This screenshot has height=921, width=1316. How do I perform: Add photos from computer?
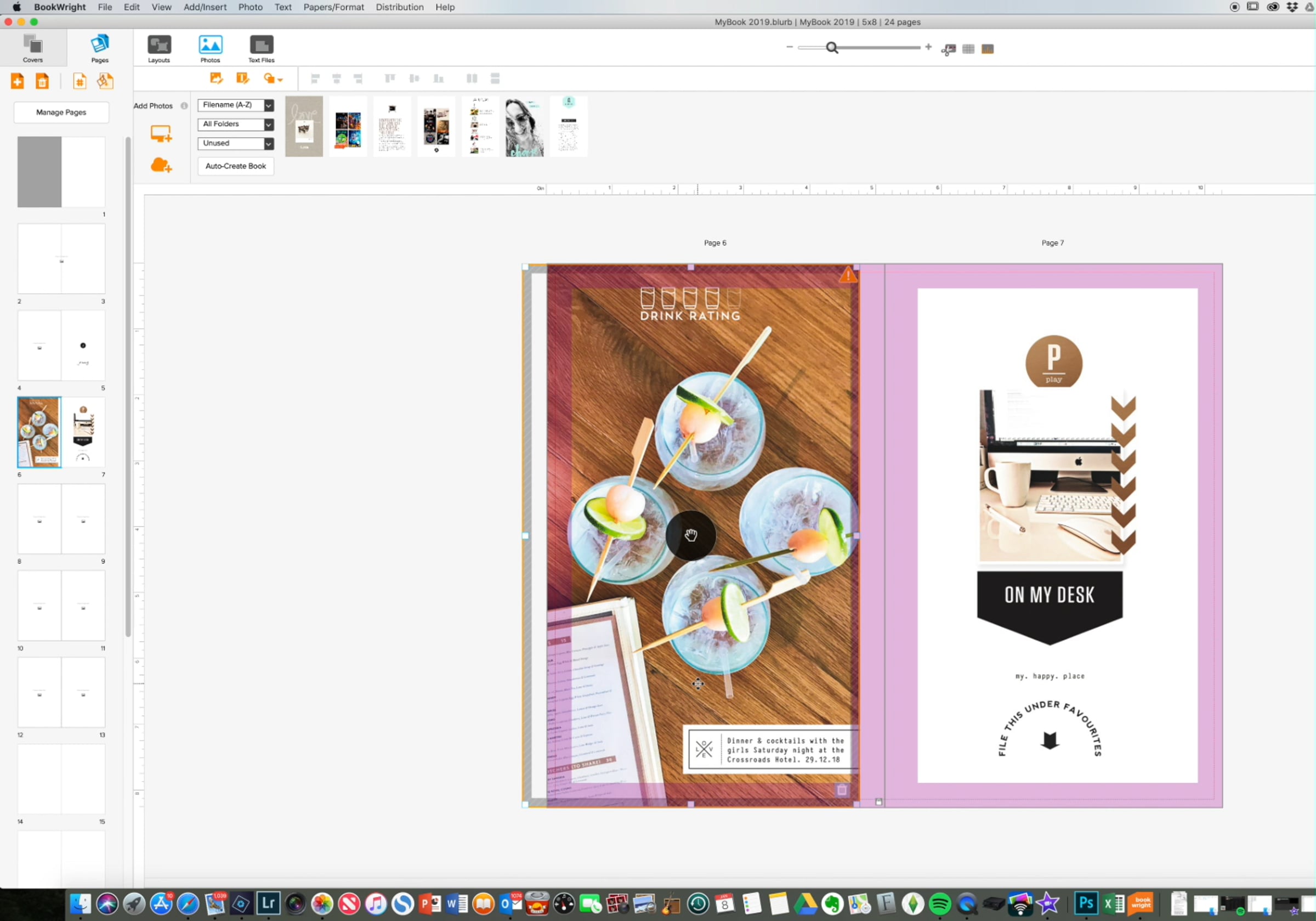point(161,134)
